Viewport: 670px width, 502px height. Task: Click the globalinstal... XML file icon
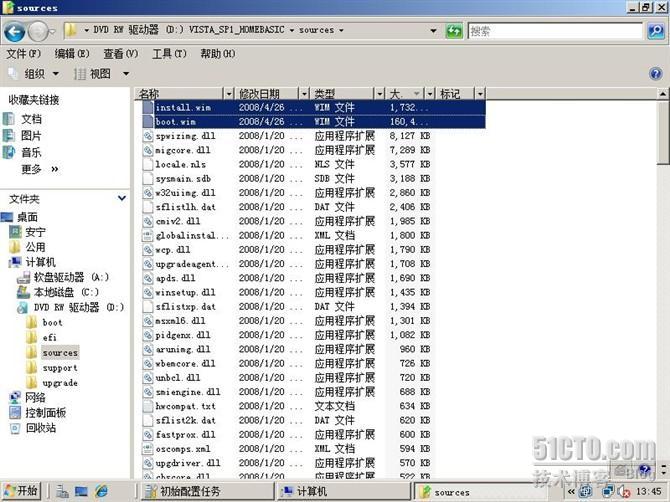coord(147,235)
